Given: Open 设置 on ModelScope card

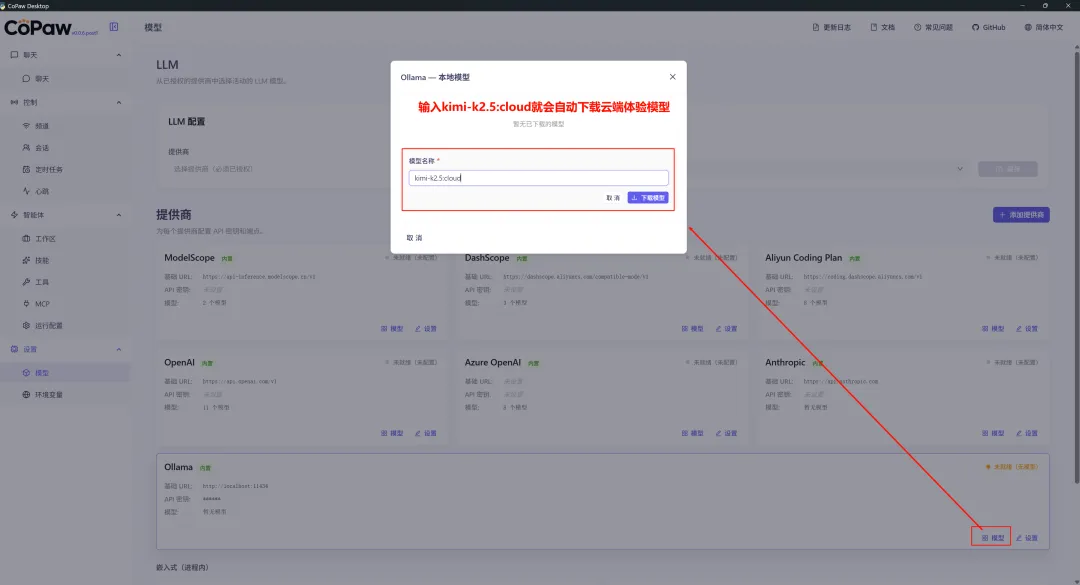Looking at the screenshot, I should (426, 329).
